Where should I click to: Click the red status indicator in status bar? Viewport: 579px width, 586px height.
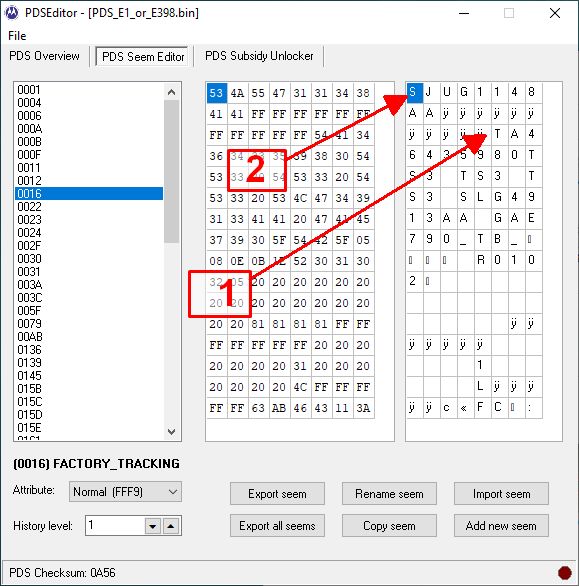pyautogui.click(x=564, y=573)
